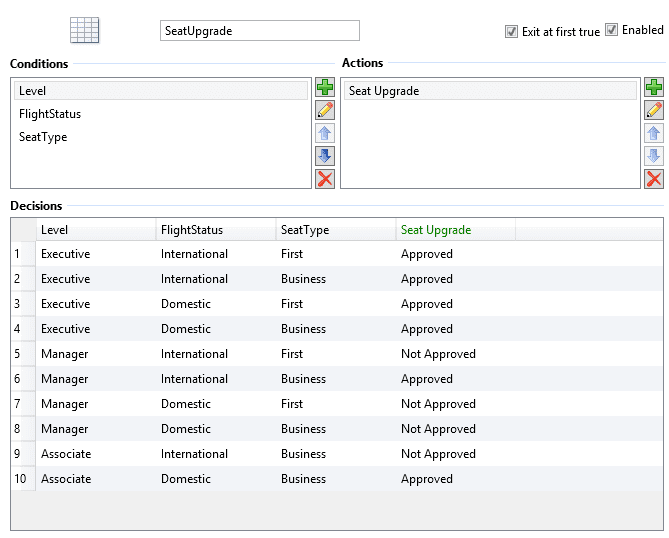This screenshot has height=538, width=669.
Task: Click Not Approved cell in row 9
Action: point(438,454)
